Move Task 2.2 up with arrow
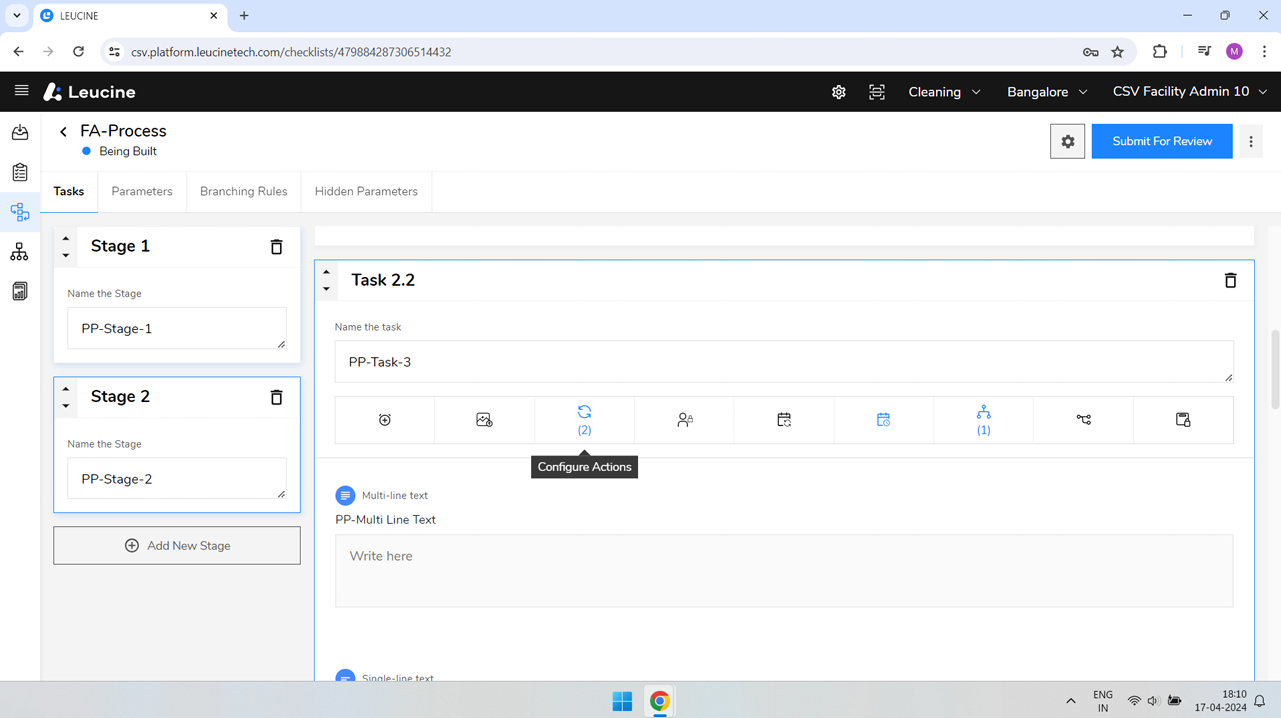Image resolution: width=1281 pixels, height=718 pixels. coord(326,272)
